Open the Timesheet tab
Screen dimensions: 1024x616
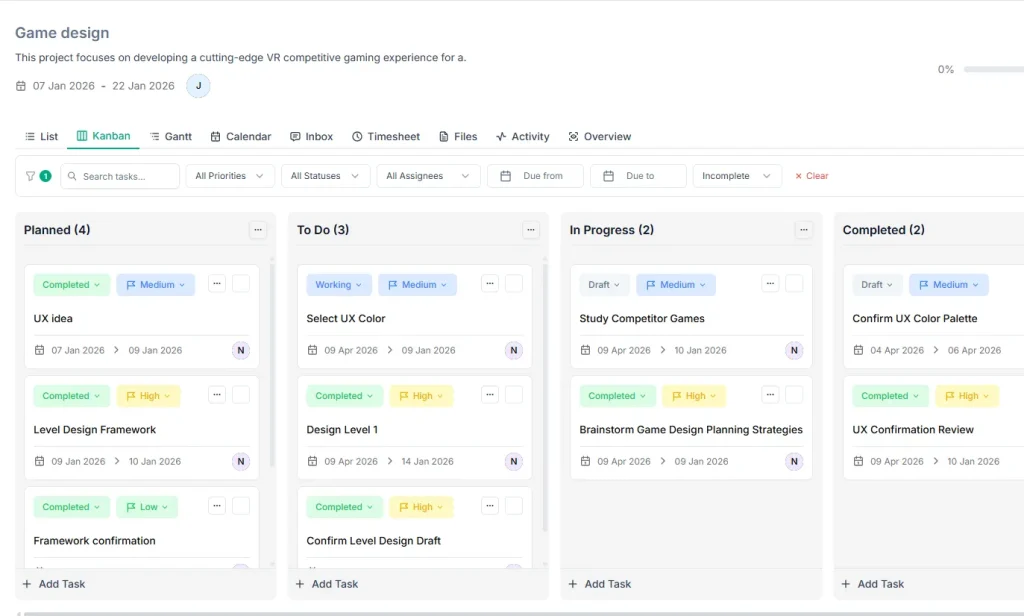pyautogui.click(x=386, y=137)
